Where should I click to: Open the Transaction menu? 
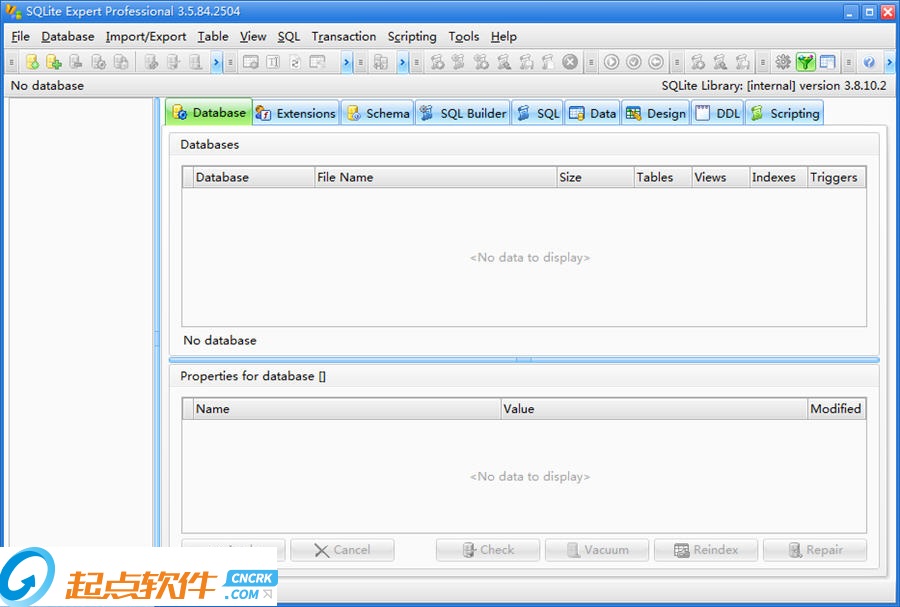coord(344,36)
